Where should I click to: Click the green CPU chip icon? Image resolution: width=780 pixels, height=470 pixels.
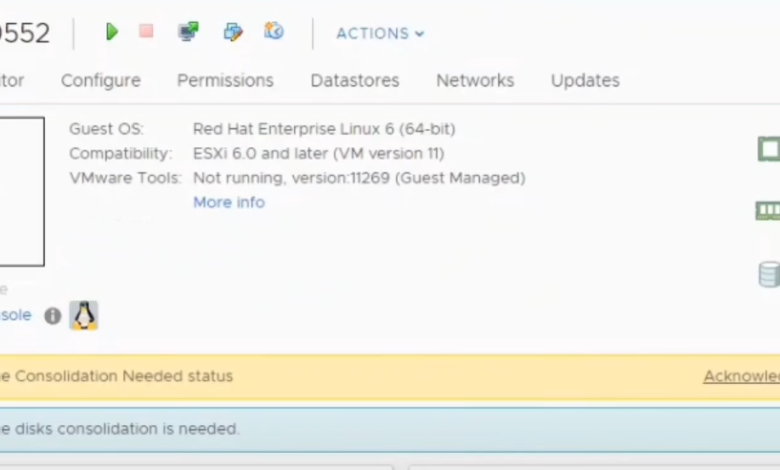pyautogui.click(x=768, y=150)
